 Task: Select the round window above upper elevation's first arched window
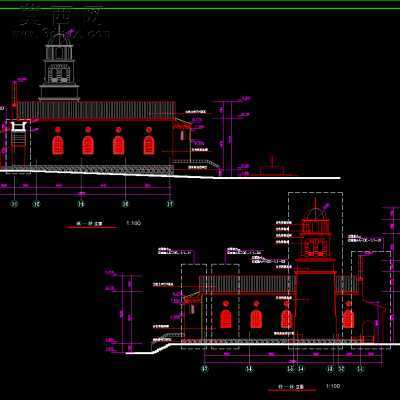58,130
